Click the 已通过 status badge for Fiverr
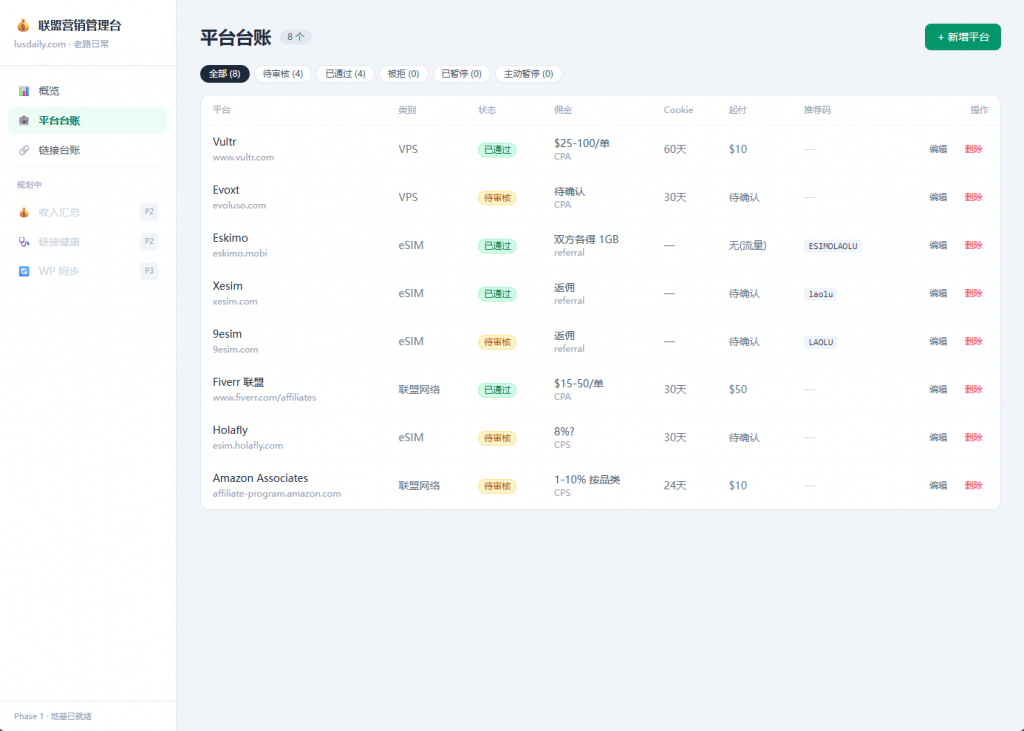 [x=497, y=390]
